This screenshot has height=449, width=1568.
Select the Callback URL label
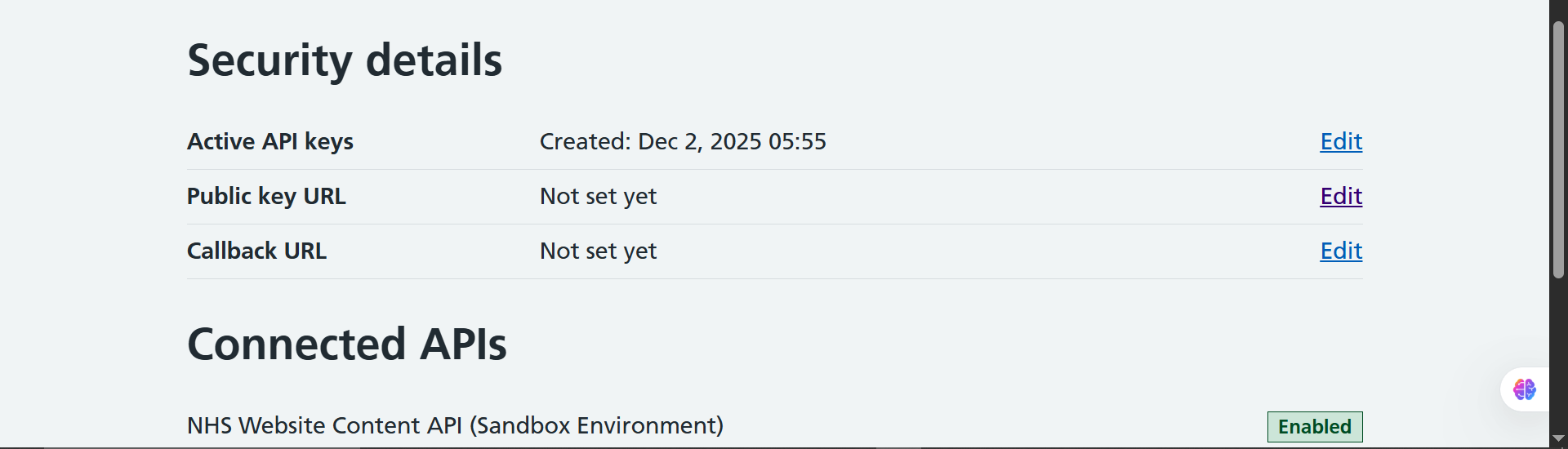coord(256,251)
